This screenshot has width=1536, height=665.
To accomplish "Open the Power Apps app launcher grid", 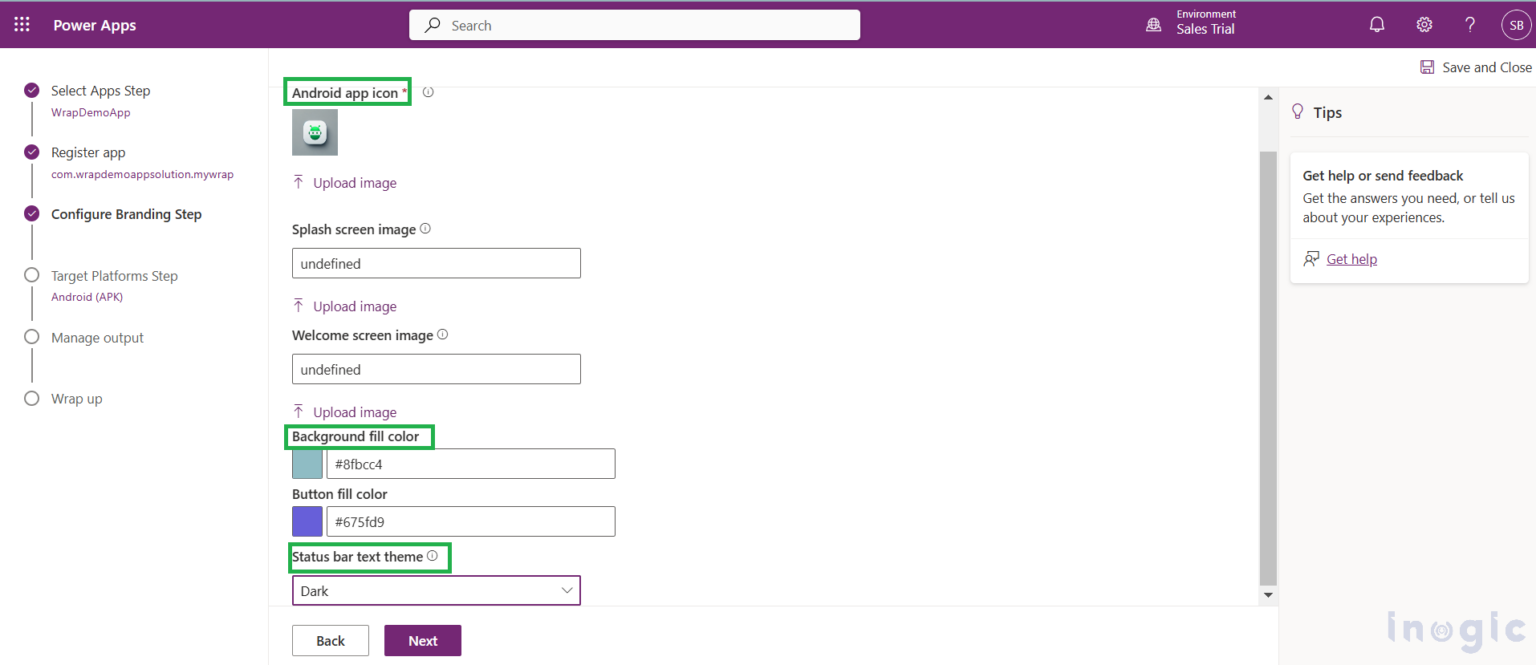I will pos(21,24).
